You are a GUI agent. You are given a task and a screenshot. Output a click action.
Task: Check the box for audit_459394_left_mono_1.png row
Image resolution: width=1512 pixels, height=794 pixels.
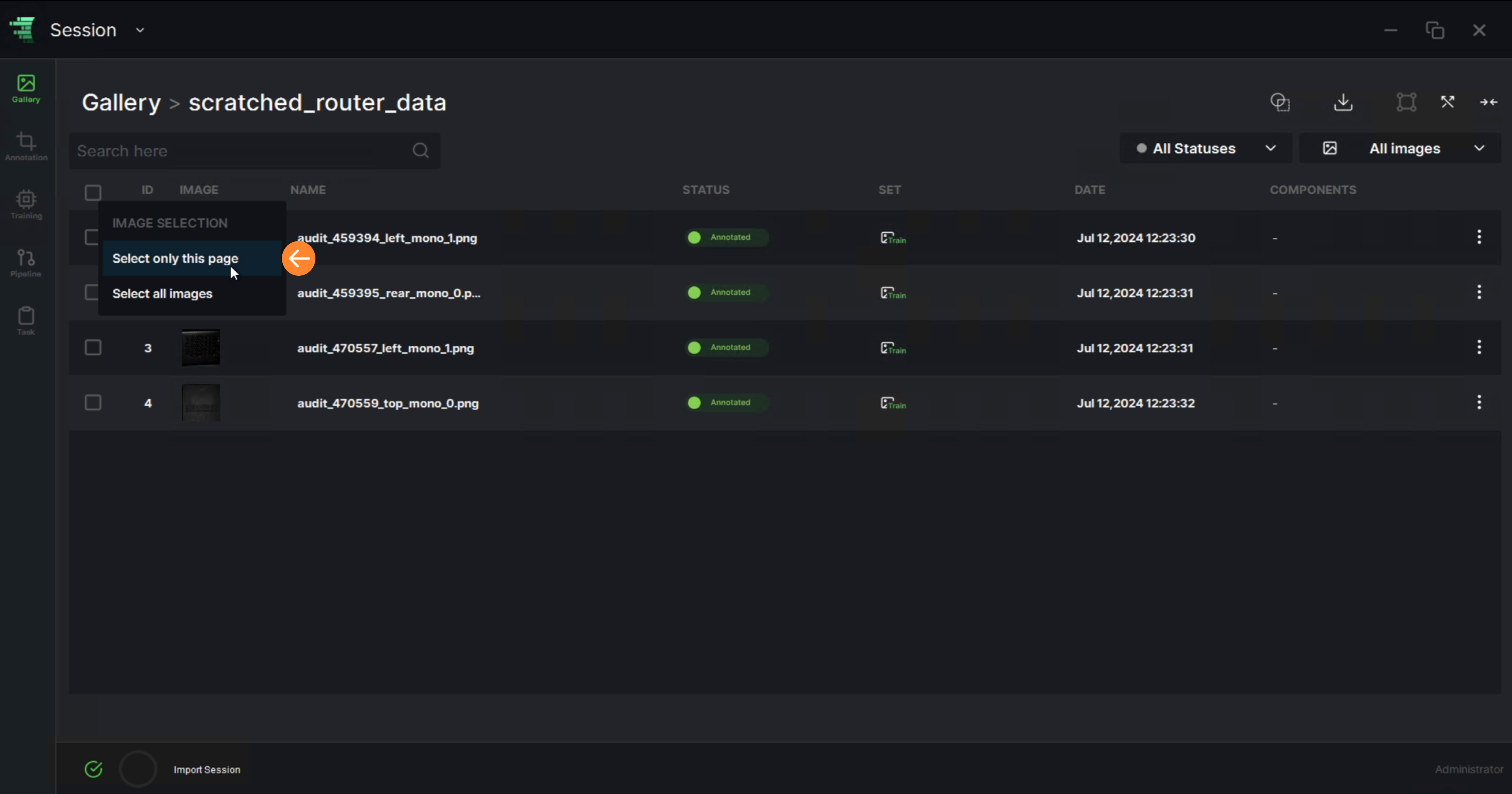[x=91, y=237]
